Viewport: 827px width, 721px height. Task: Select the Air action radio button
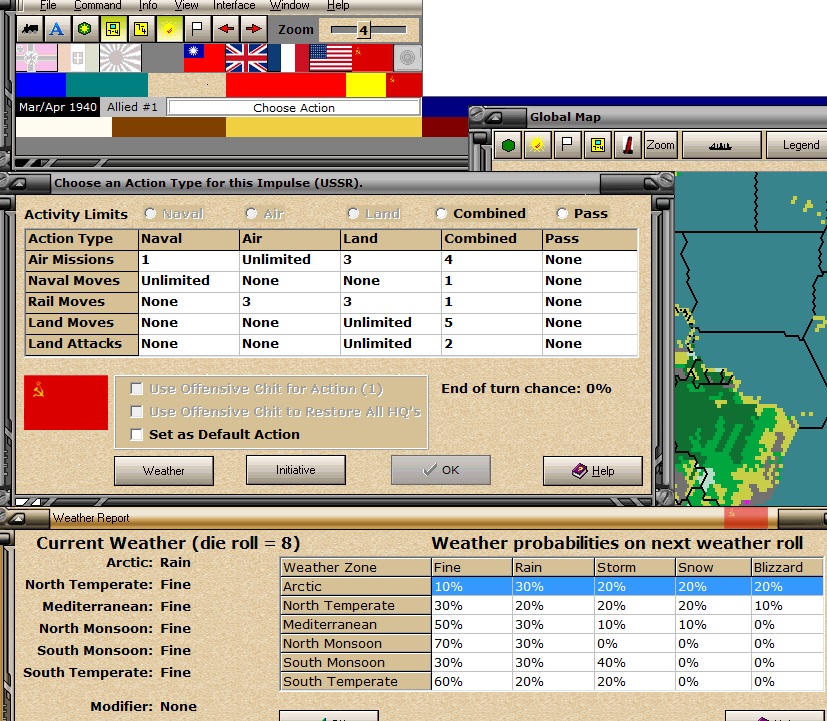pyautogui.click(x=251, y=213)
